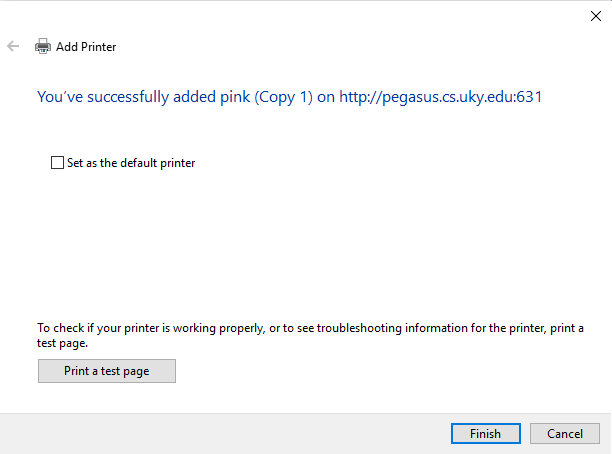Click the word 'successfully' in the blue heading
This screenshot has height=454, width=612.
[x=128, y=97]
